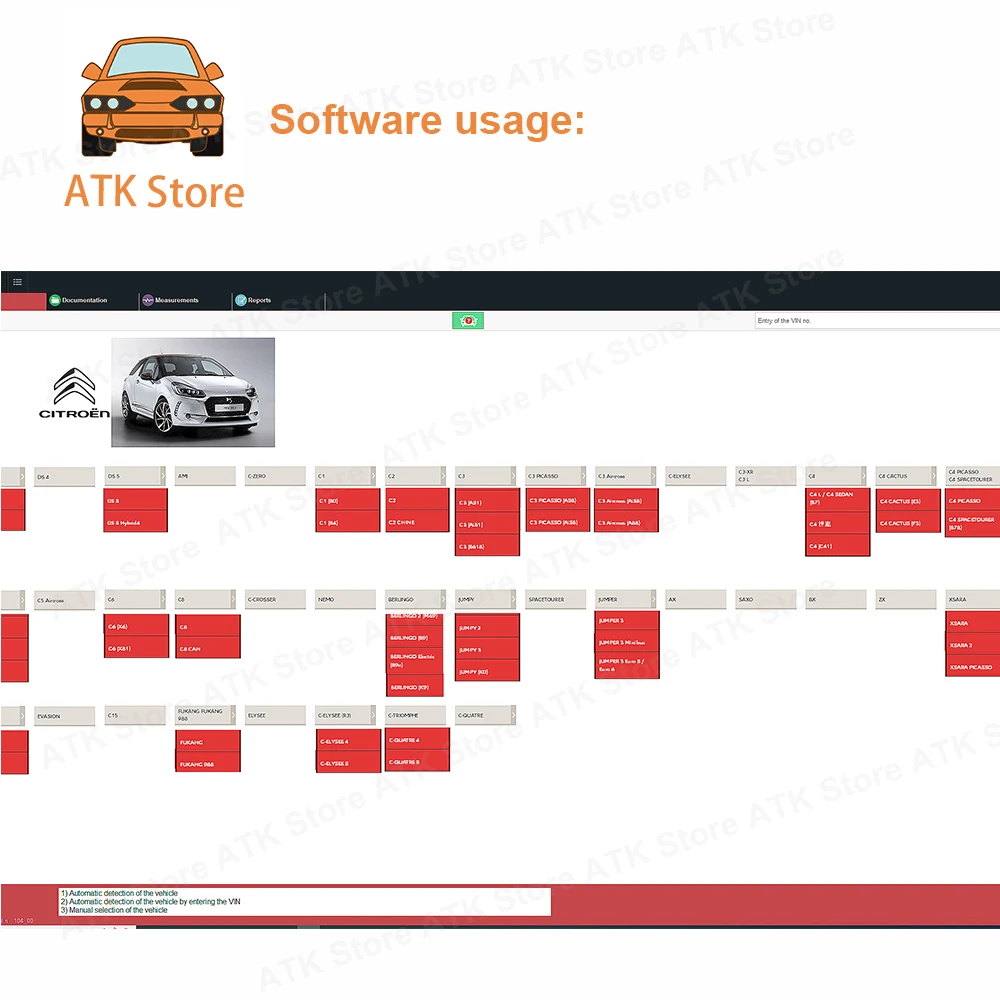Expand the C-ELYSEE (R3) dropdown
This screenshot has width=1000, height=1000.
(373, 715)
